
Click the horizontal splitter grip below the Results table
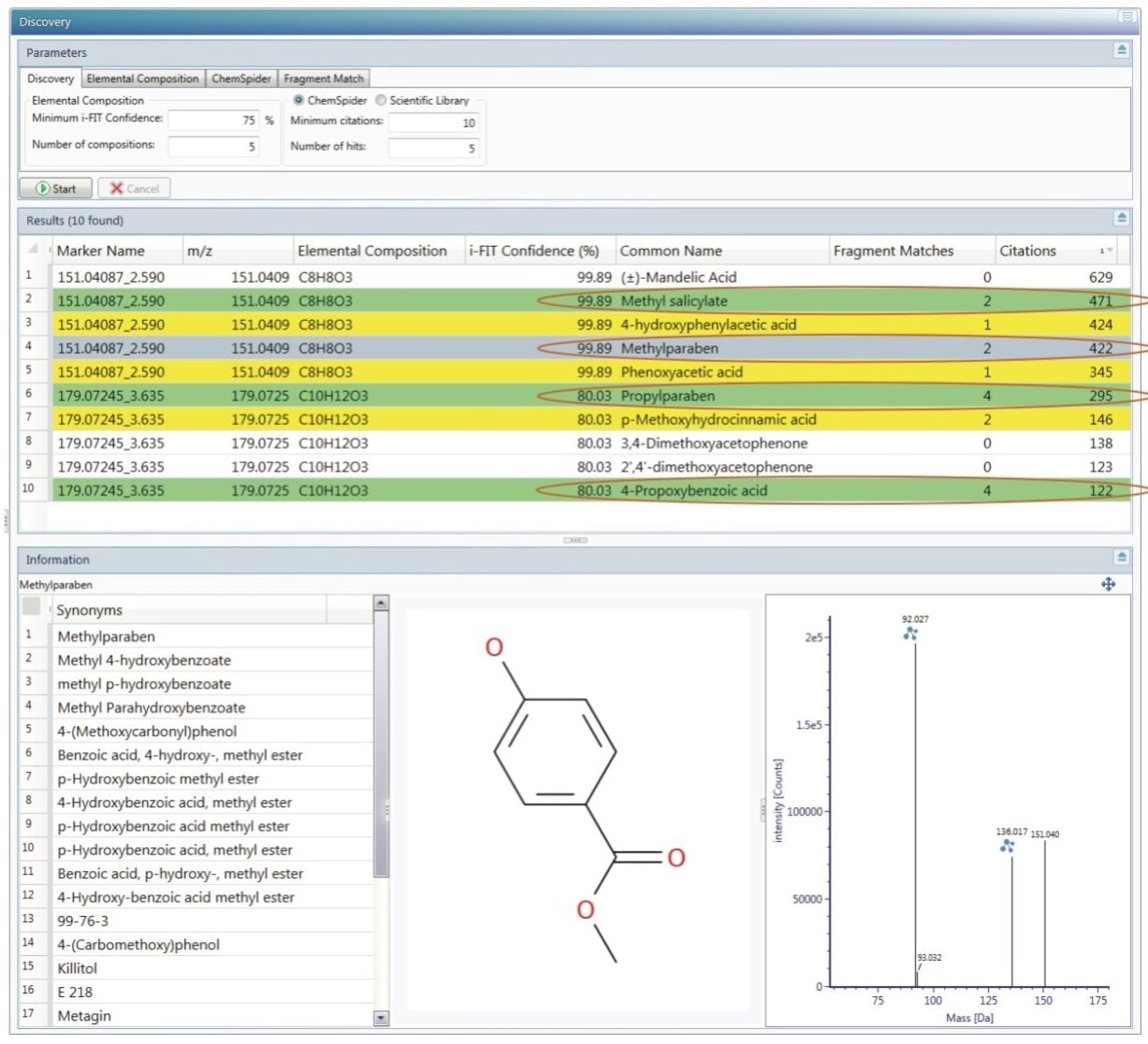click(x=574, y=540)
